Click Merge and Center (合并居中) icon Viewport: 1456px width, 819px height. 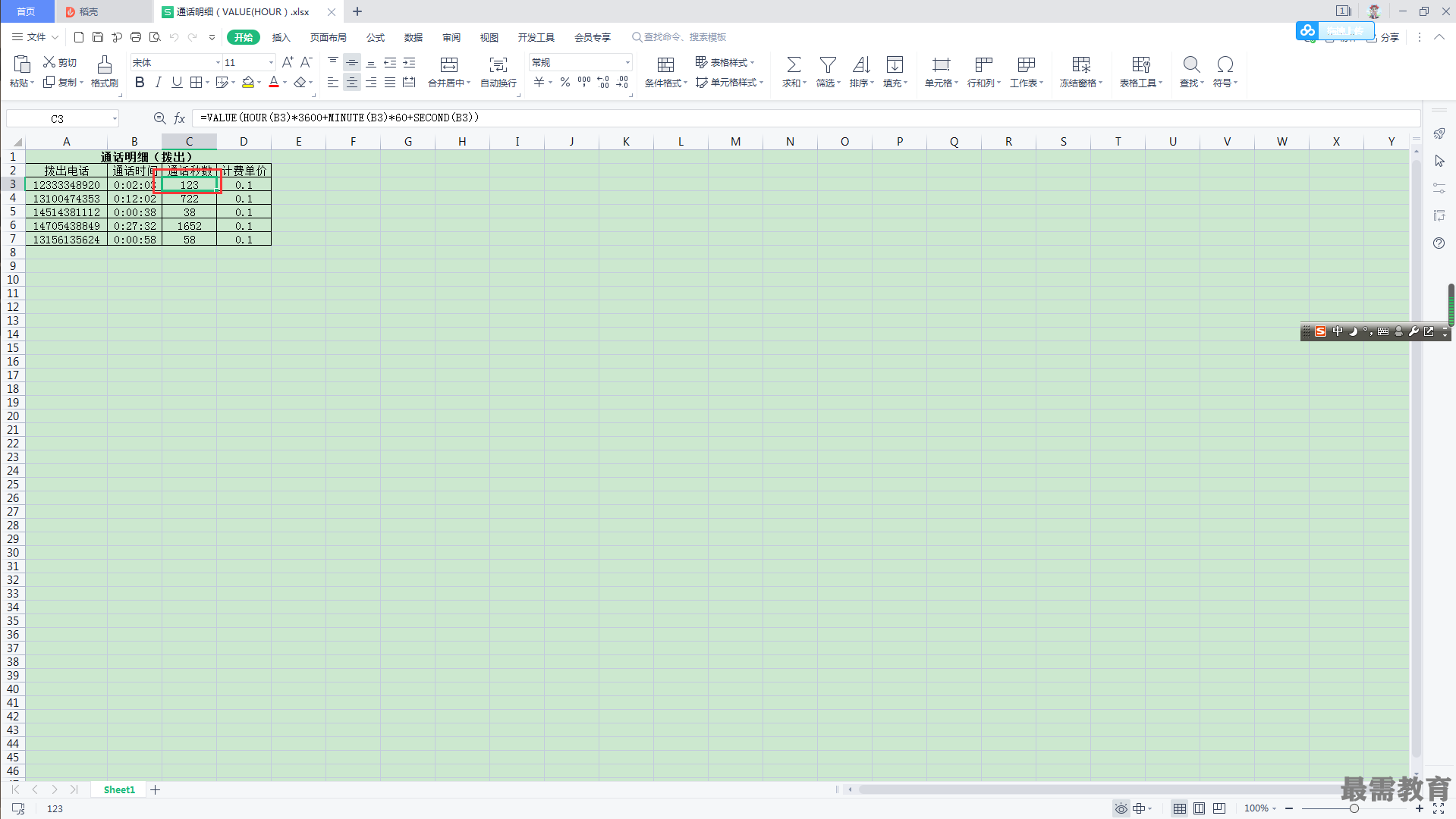point(449,64)
